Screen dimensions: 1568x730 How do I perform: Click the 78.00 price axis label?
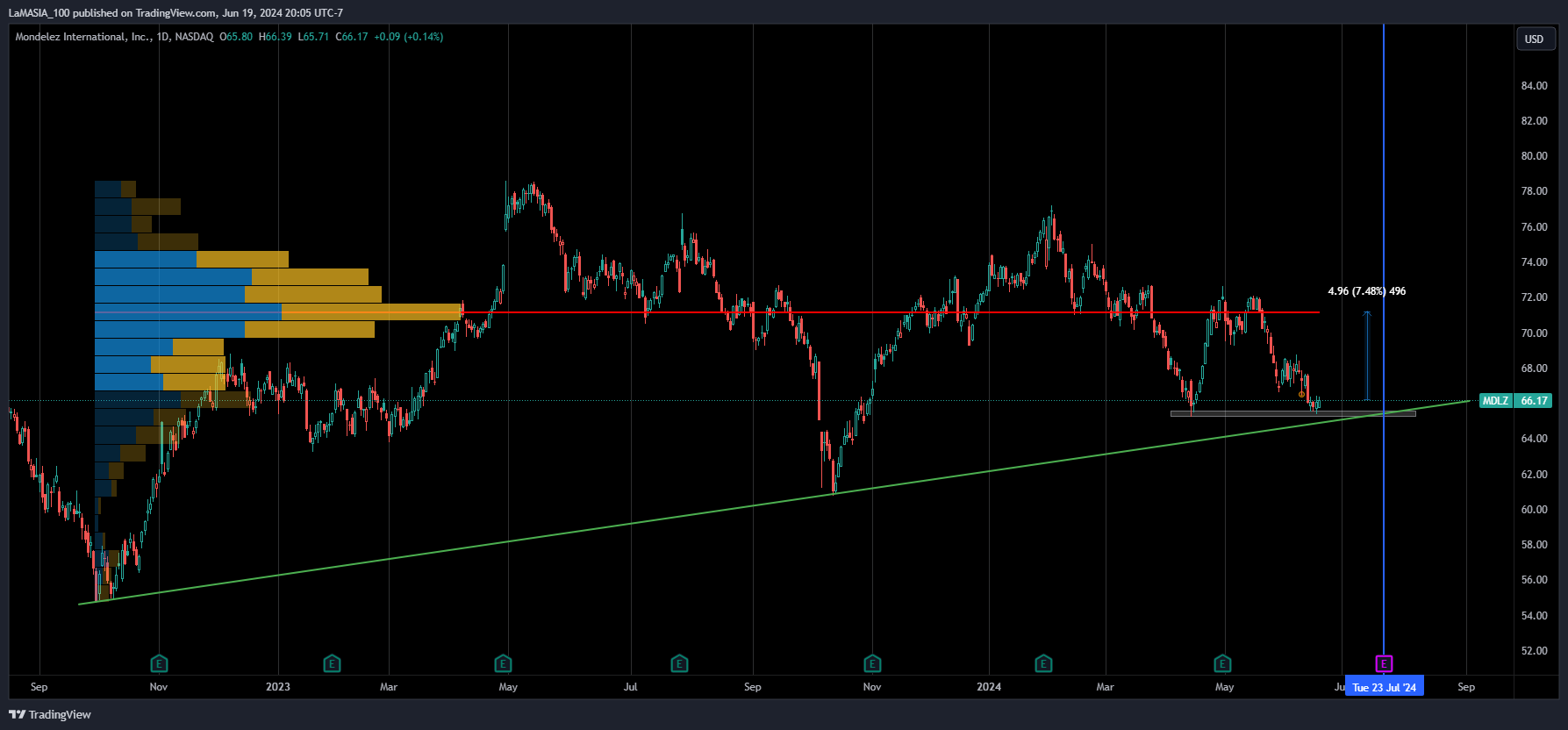point(1535,191)
